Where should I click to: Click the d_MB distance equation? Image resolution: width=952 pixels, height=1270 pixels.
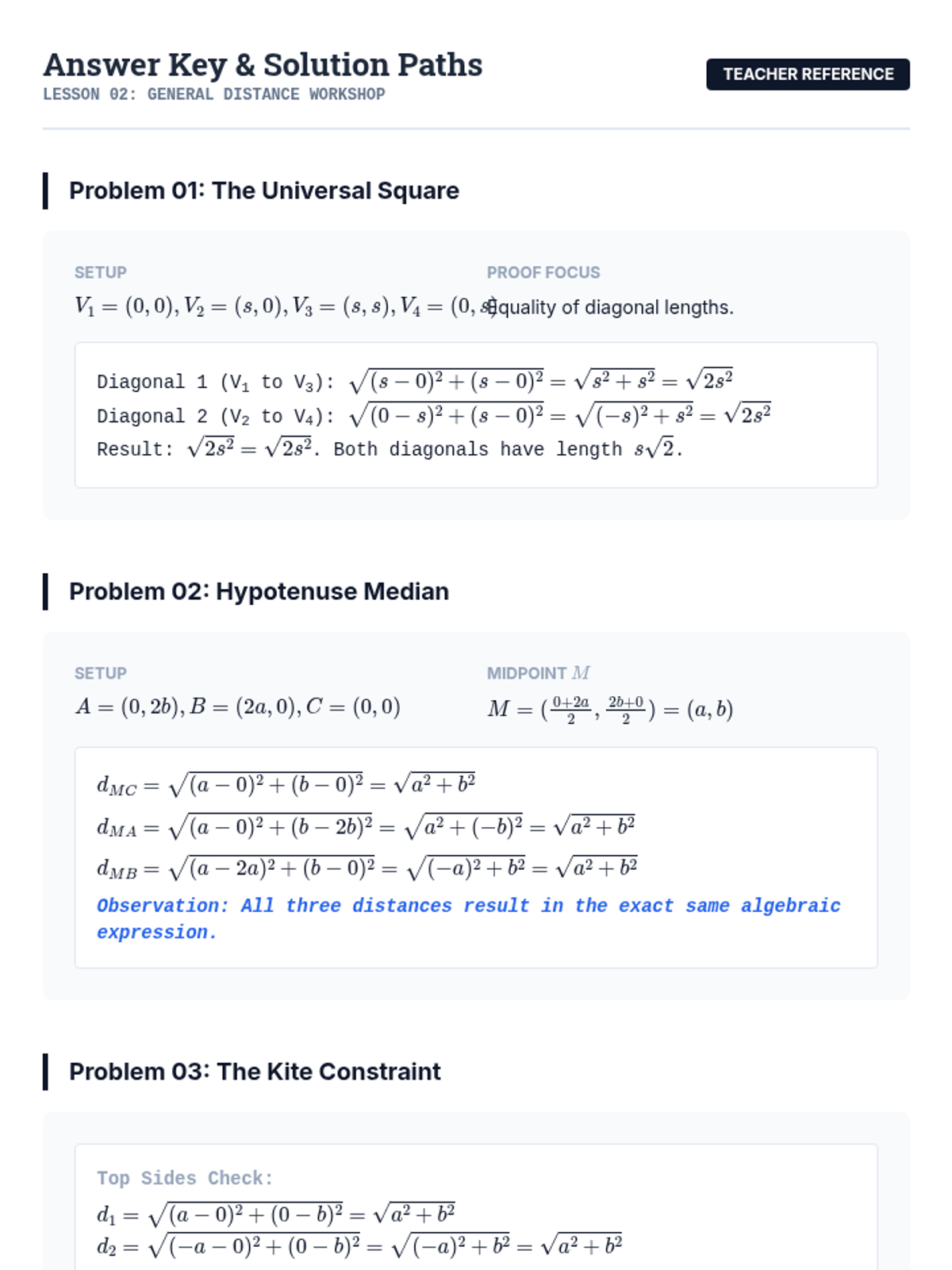click(367, 868)
